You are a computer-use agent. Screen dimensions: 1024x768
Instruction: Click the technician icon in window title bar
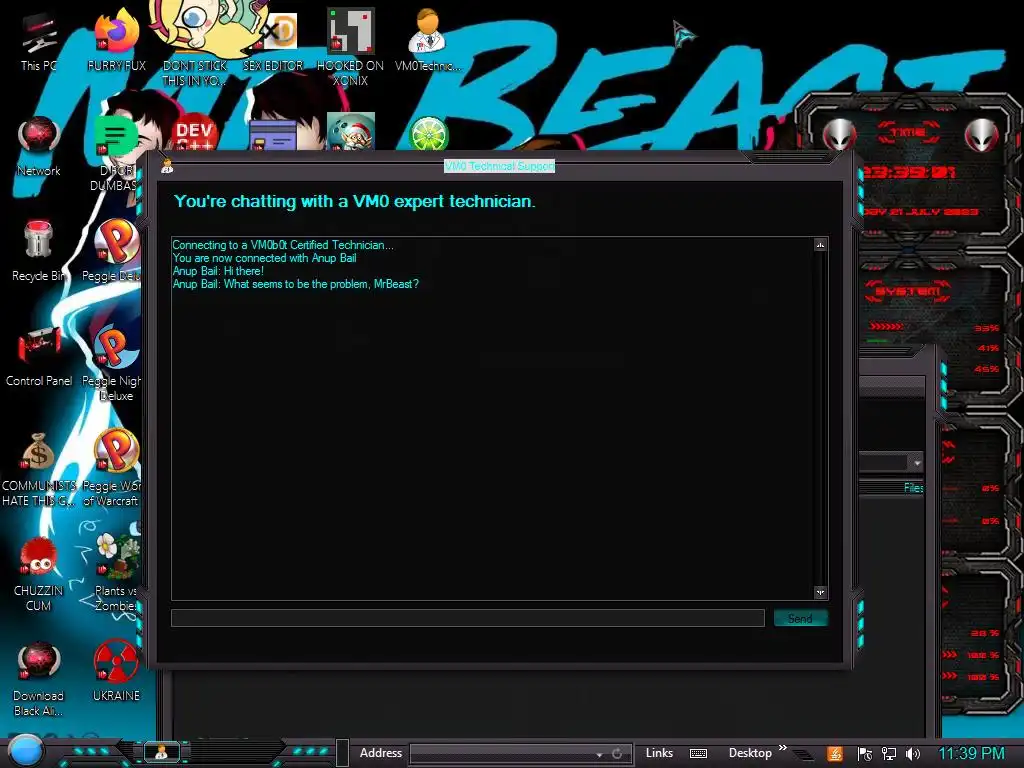pyautogui.click(x=167, y=167)
